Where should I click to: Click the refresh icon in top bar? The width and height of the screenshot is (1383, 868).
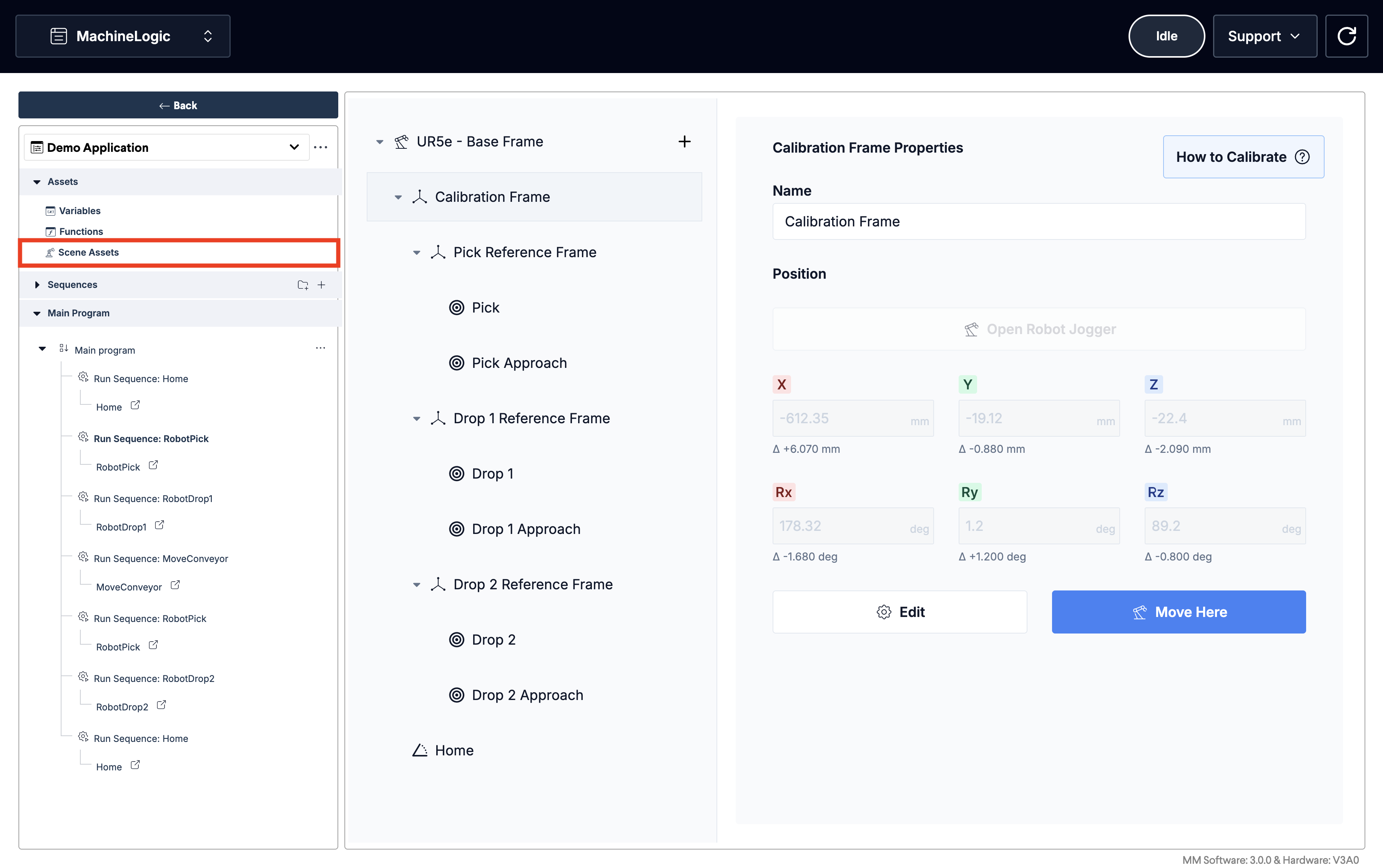tap(1346, 36)
